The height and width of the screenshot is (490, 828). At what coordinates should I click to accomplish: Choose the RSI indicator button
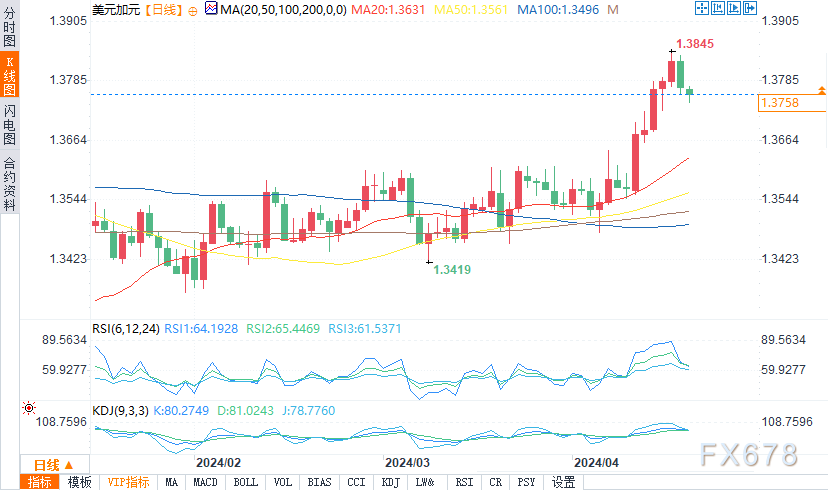point(464,482)
